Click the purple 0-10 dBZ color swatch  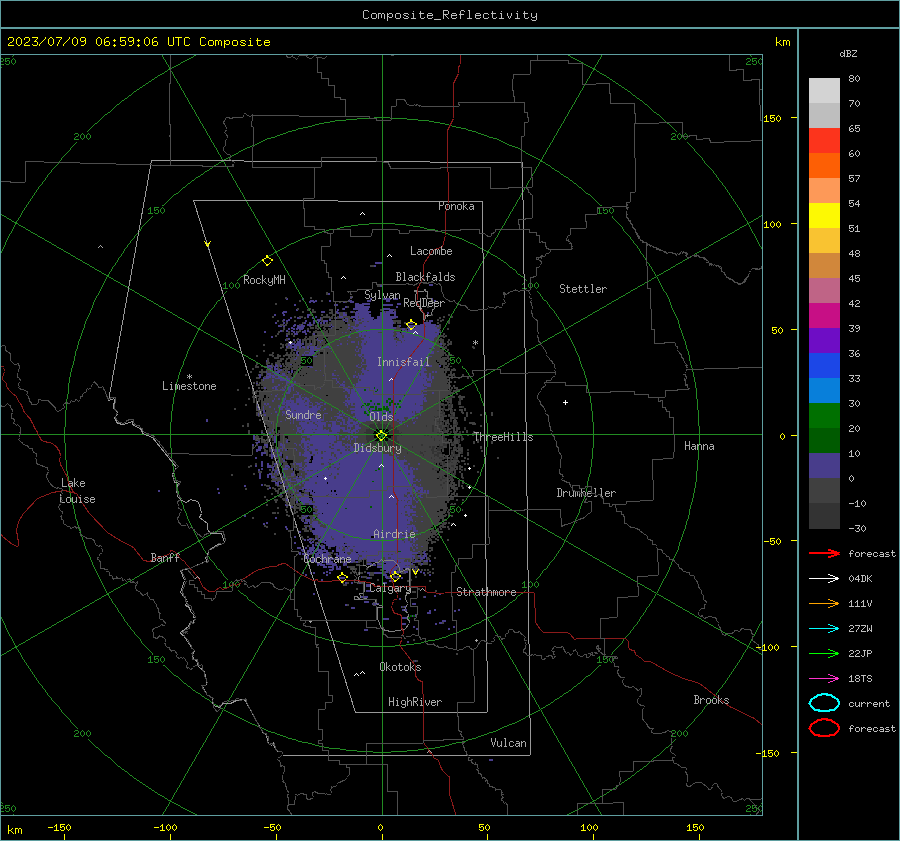824,465
